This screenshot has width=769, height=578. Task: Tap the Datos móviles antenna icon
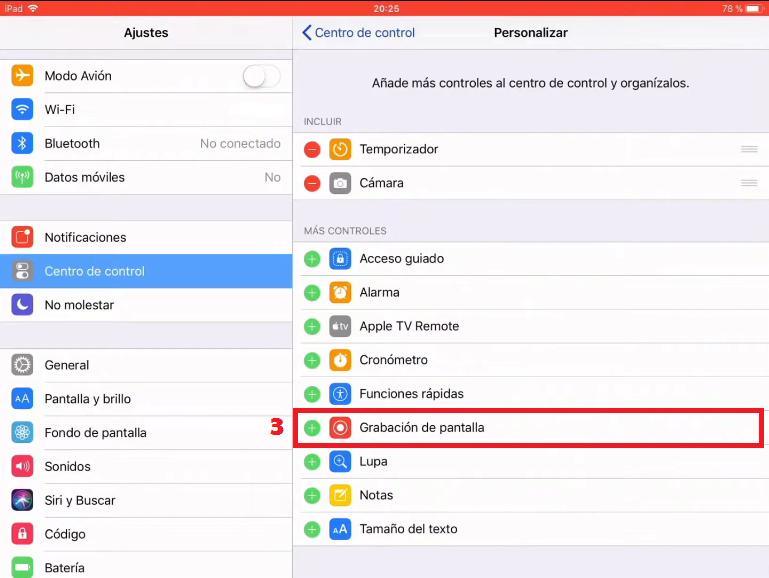(22, 177)
